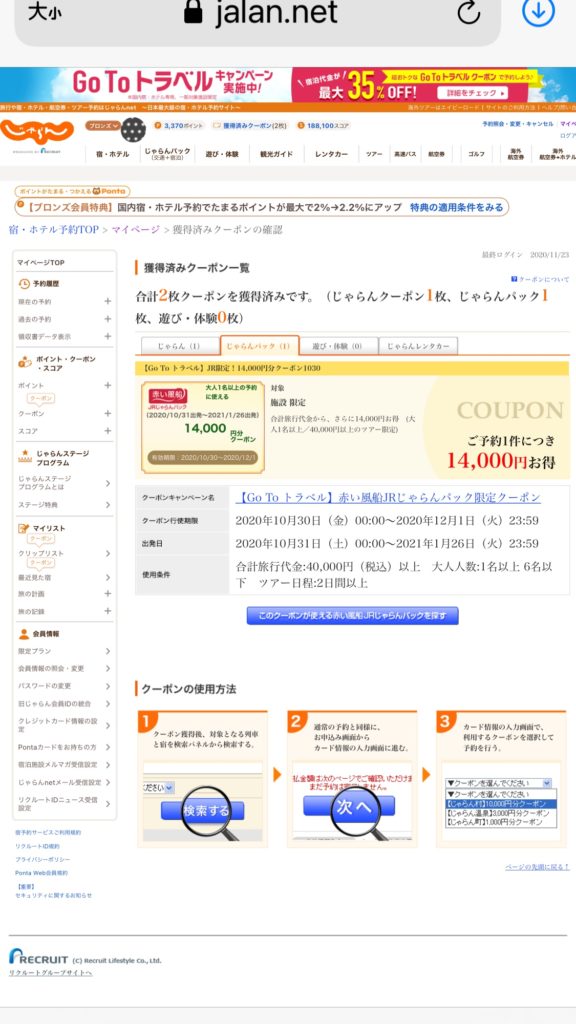Screen dimensions: 576x1024
Task: Switch to 遊び・体験 (0) coupon tab
Action: tap(339, 346)
